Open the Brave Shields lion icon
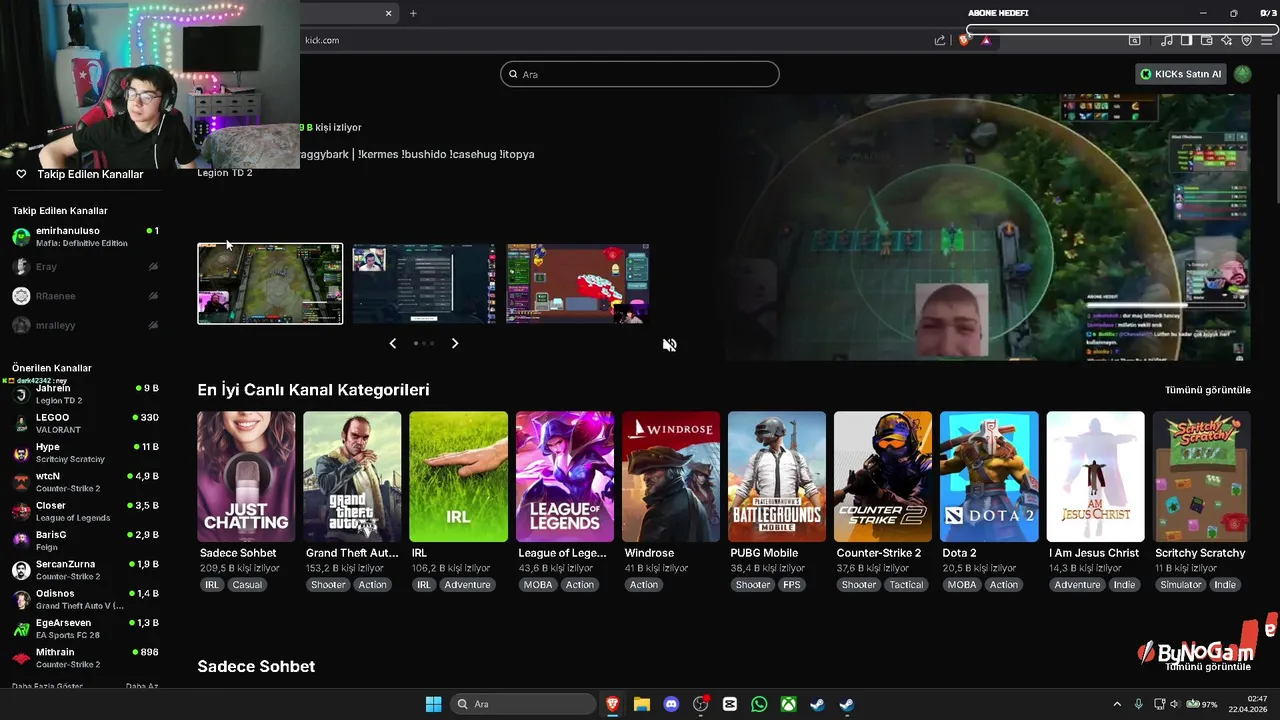 pyautogui.click(x=965, y=40)
